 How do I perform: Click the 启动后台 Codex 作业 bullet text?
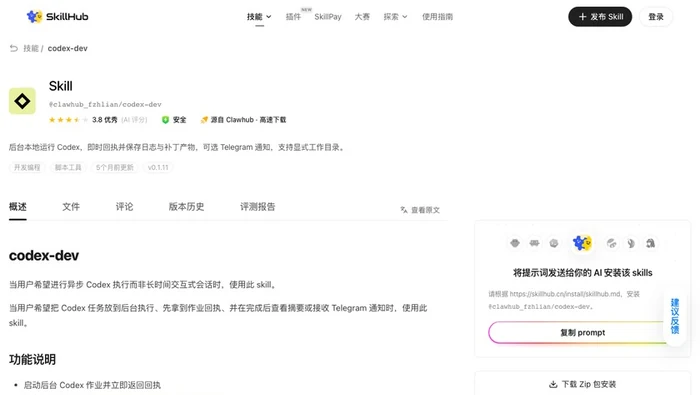coord(92,385)
